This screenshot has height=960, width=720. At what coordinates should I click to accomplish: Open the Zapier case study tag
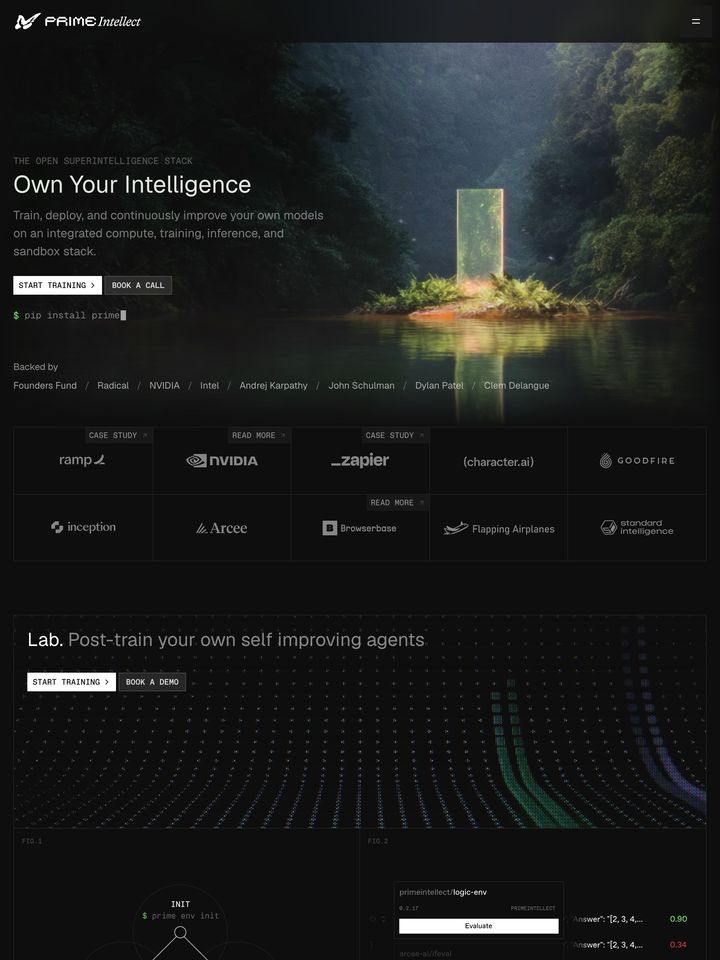point(395,435)
